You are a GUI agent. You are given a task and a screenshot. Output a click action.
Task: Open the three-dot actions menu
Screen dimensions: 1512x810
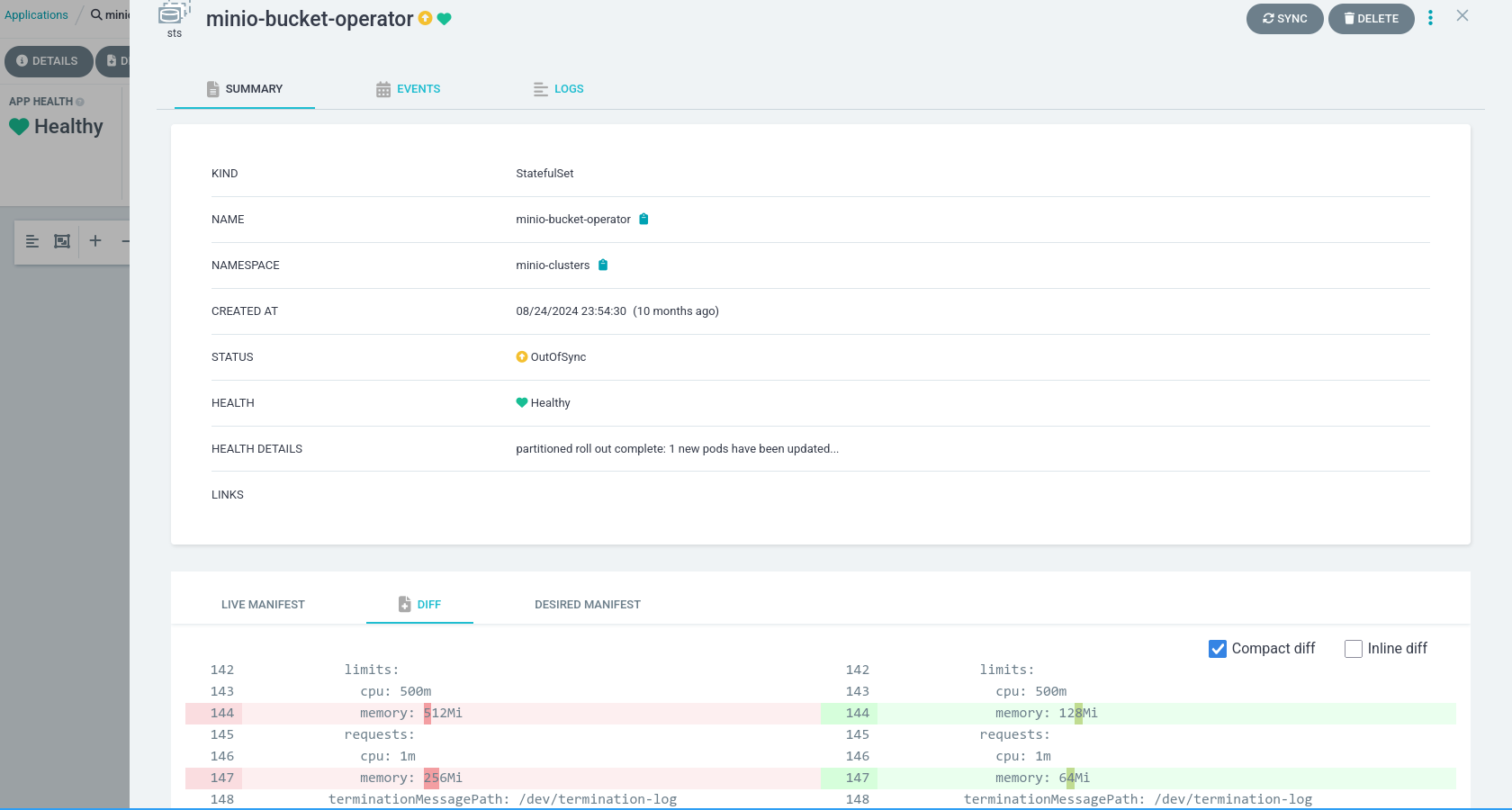coord(1430,18)
